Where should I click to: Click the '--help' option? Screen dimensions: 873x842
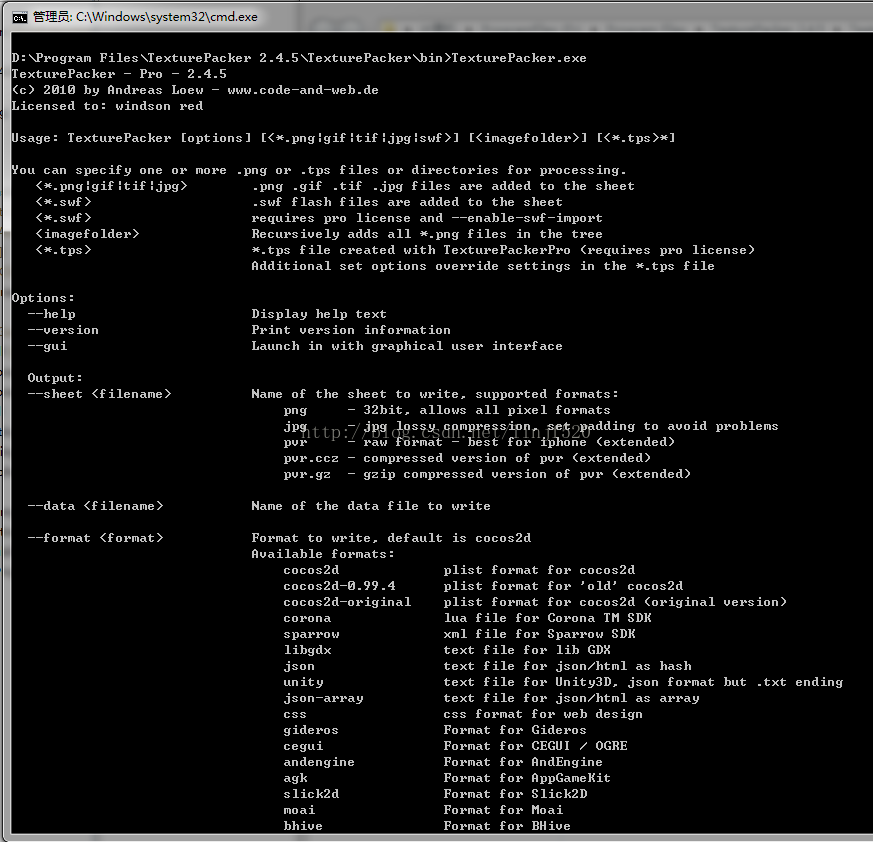coord(51,315)
